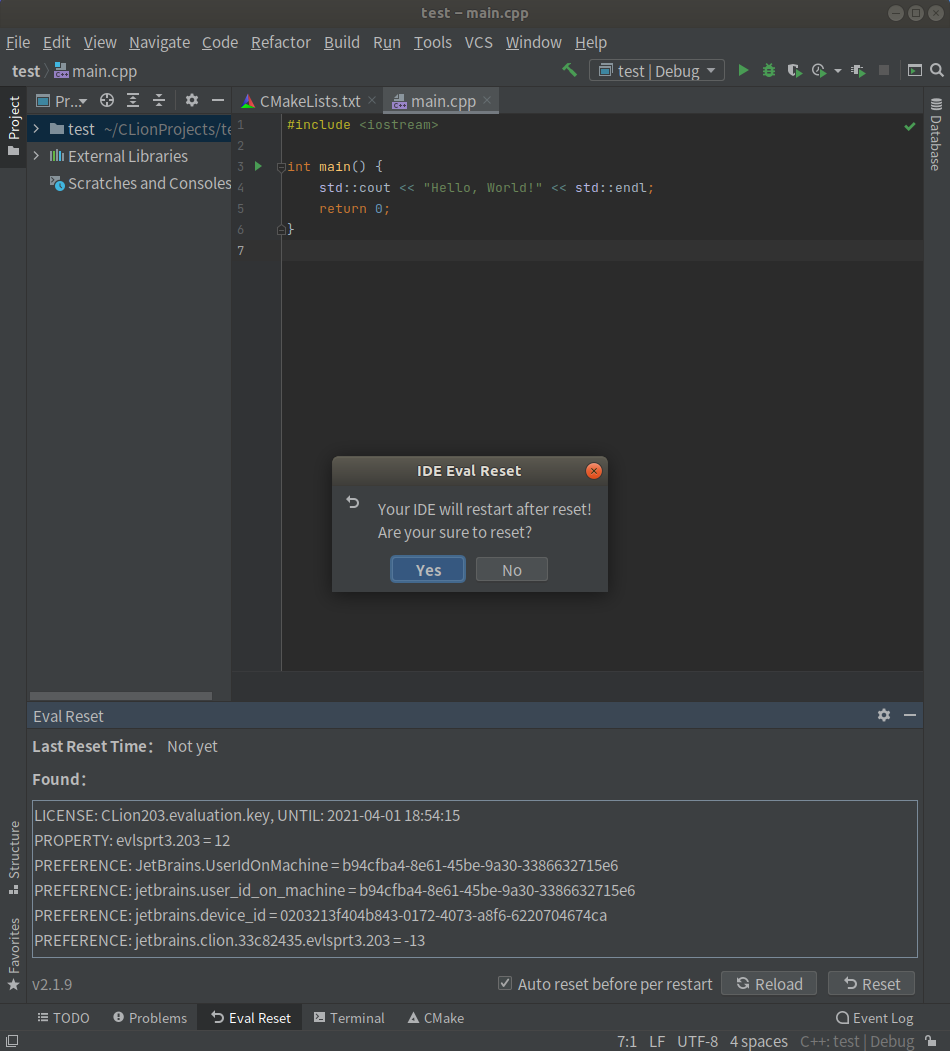
Task: Open Search Everywhere magnifier icon
Action: tap(937, 70)
